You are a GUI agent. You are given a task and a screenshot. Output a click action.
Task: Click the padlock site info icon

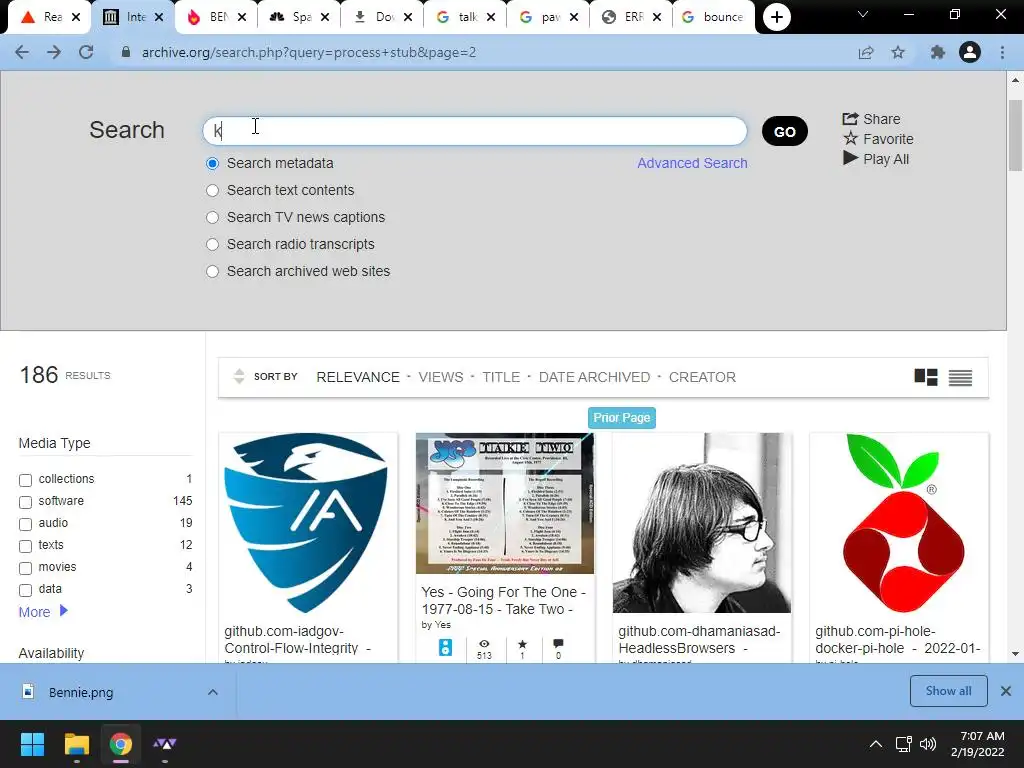click(126, 52)
